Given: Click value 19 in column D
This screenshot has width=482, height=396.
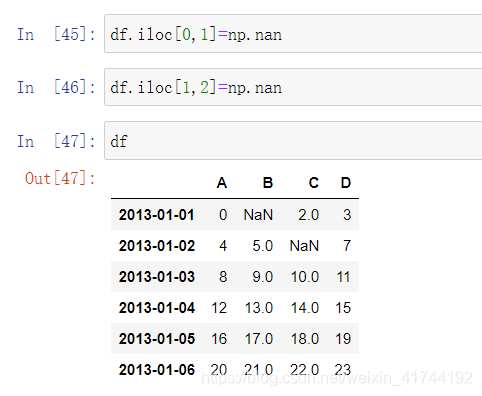Looking at the screenshot, I should coord(343,339).
